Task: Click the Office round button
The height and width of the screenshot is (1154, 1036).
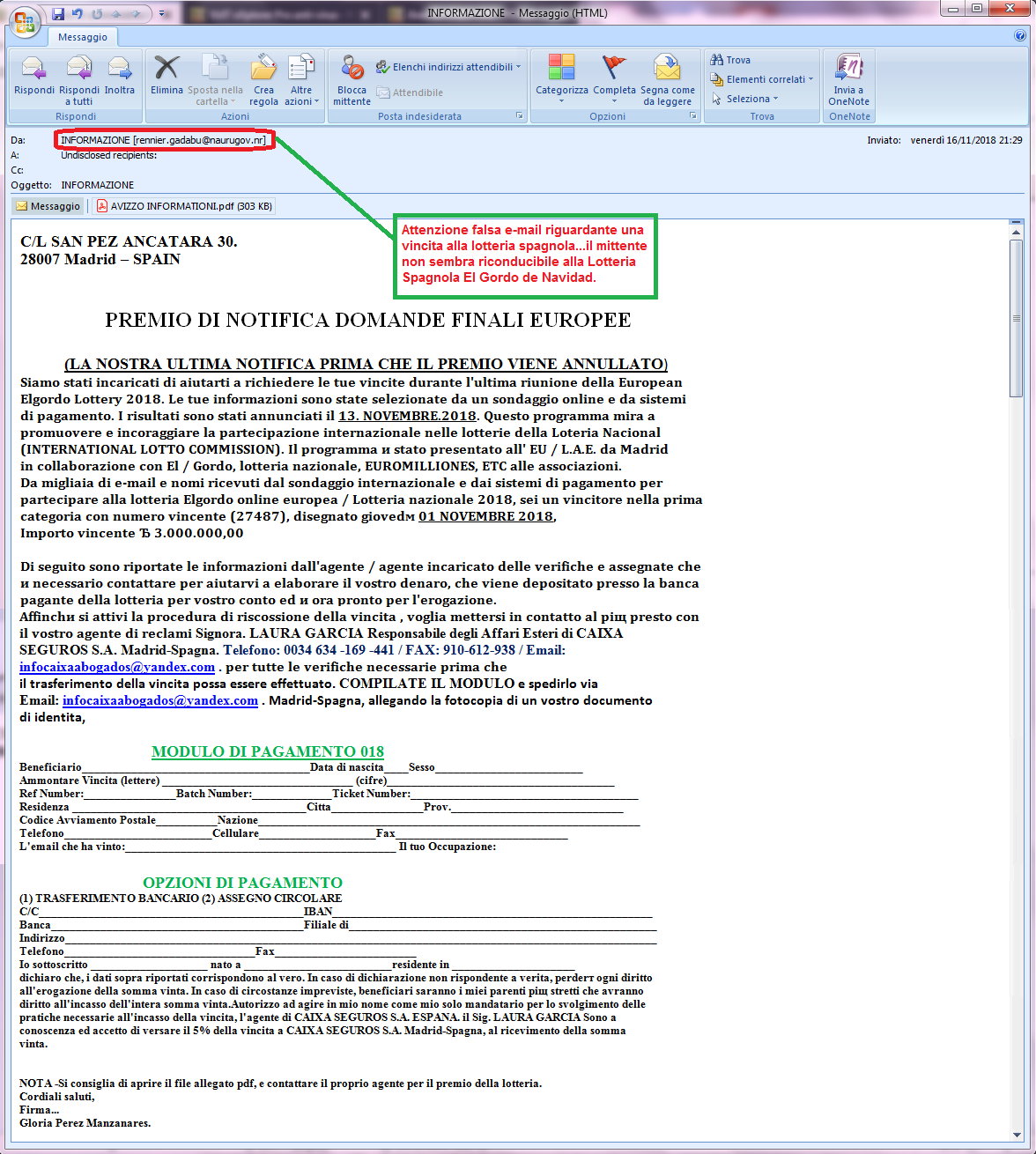Action: click(25, 23)
